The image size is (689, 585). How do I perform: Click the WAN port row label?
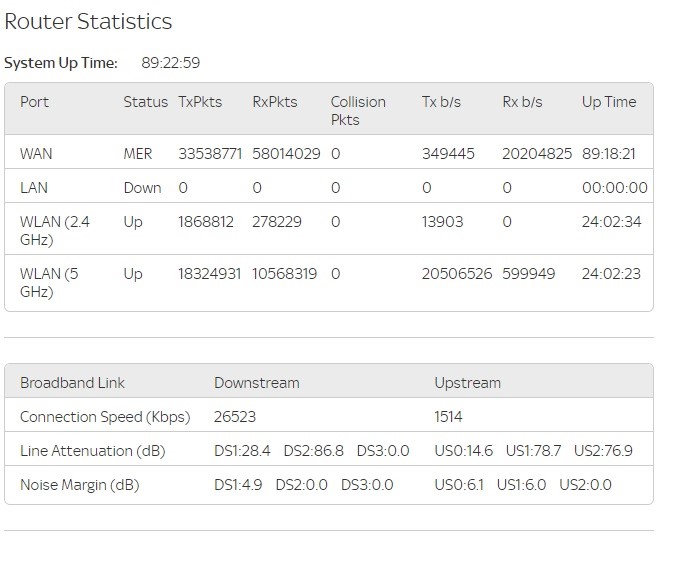pos(36,154)
